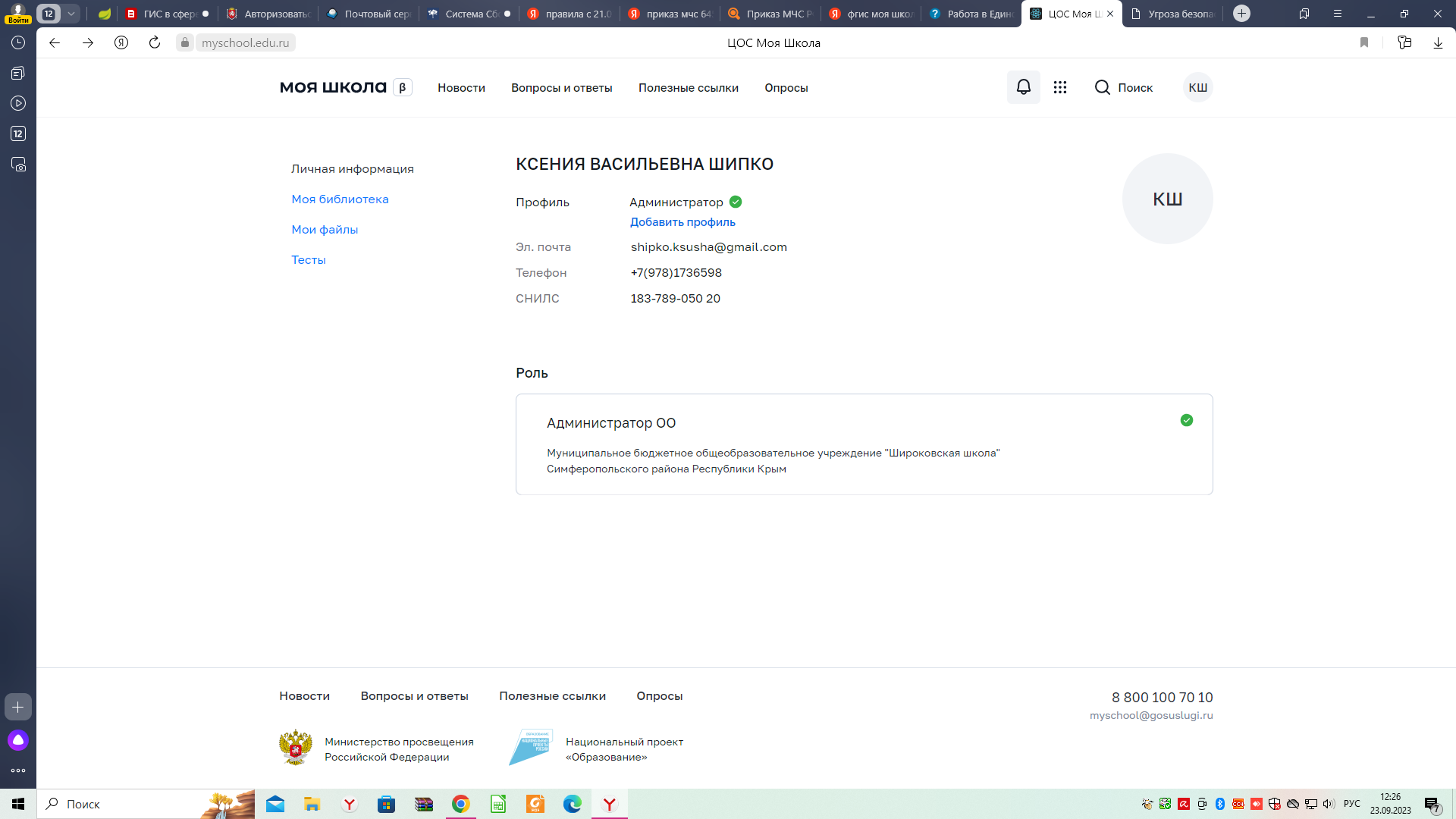Reload the page with refresh icon
This screenshot has width=1456, height=819.
point(155,42)
